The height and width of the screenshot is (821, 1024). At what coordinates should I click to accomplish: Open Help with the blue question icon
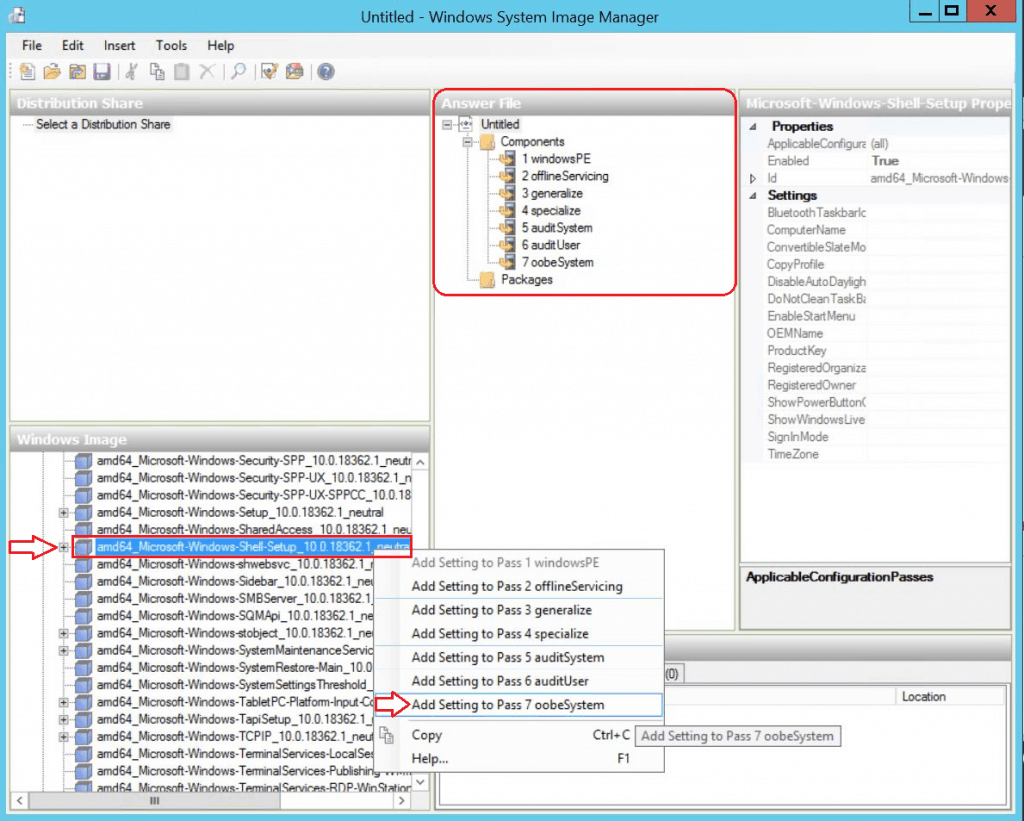326,71
